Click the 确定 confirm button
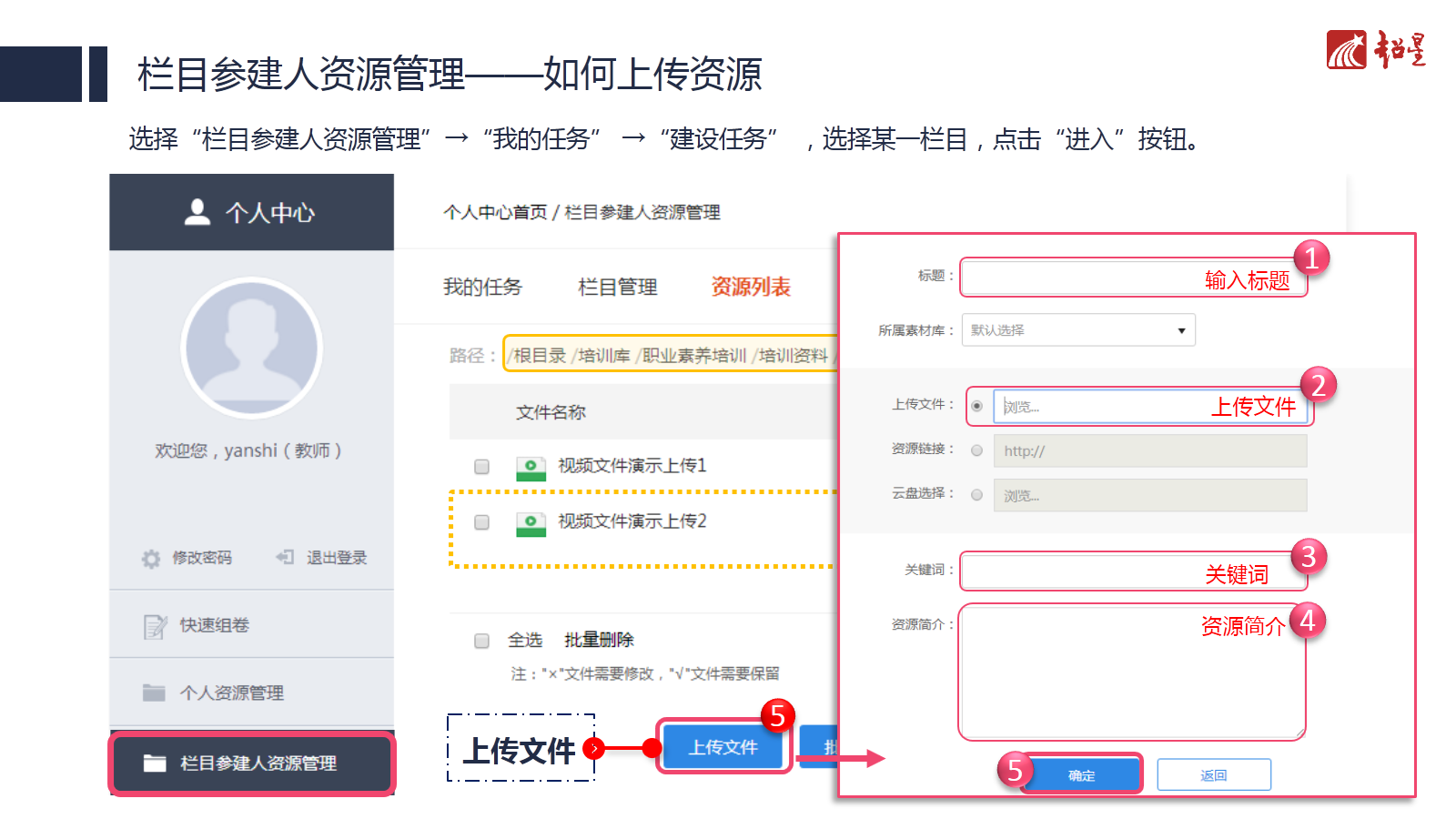 coord(1081,775)
